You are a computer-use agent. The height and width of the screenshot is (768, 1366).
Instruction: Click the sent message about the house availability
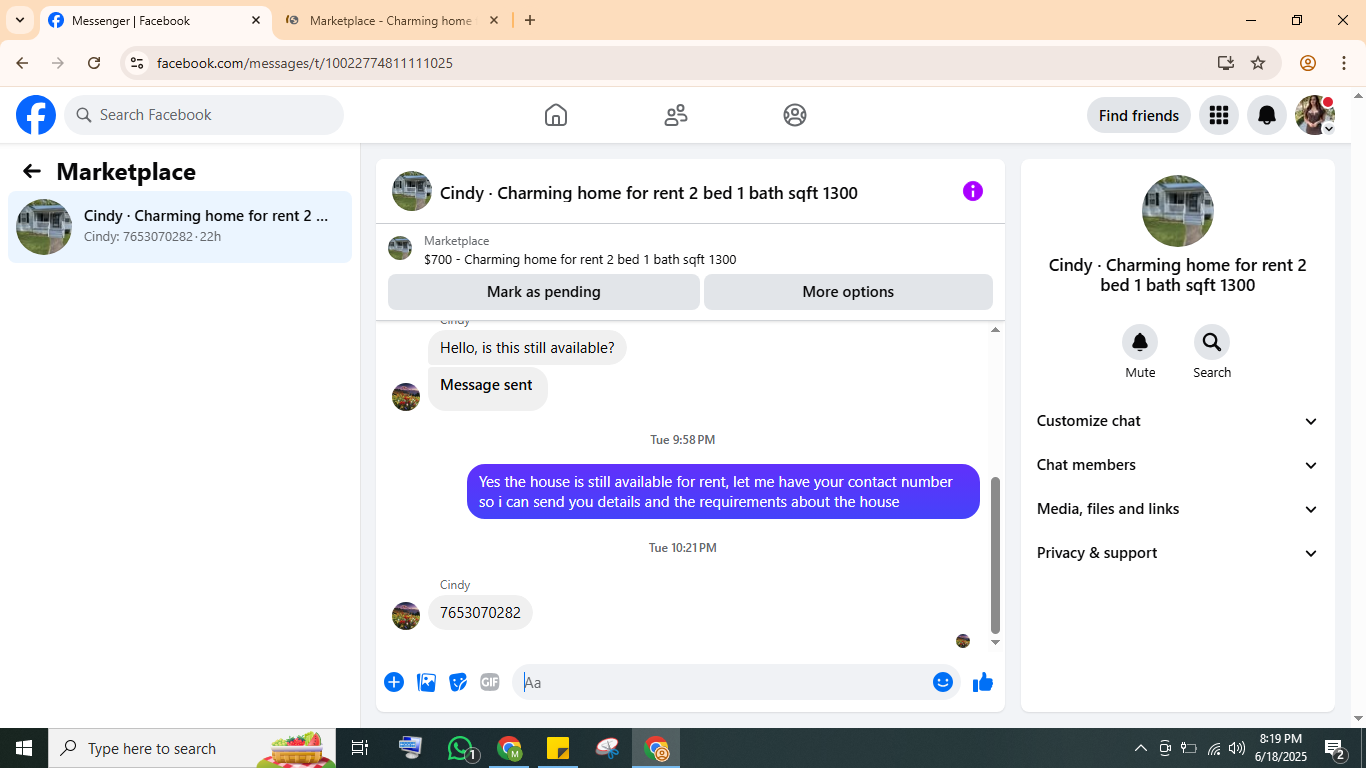pyautogui.click(x=723, y=492)
